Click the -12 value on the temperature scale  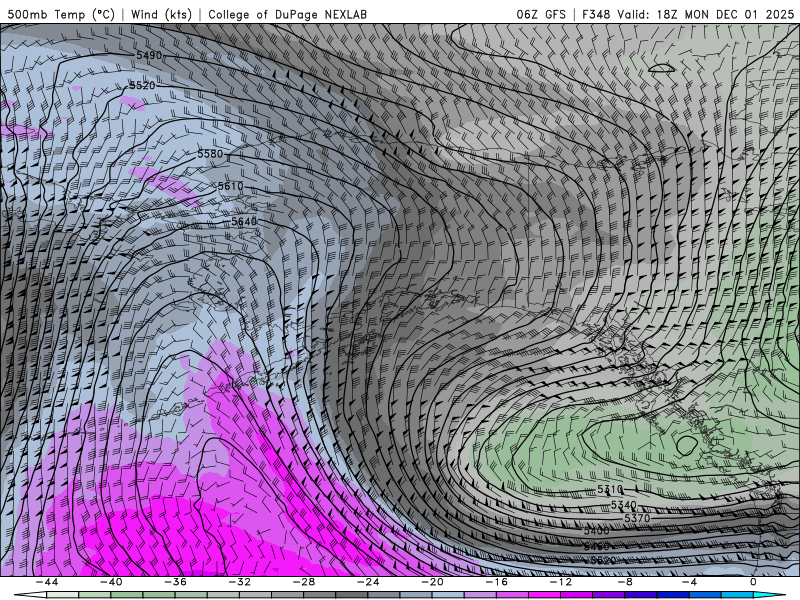click(561, 582)
